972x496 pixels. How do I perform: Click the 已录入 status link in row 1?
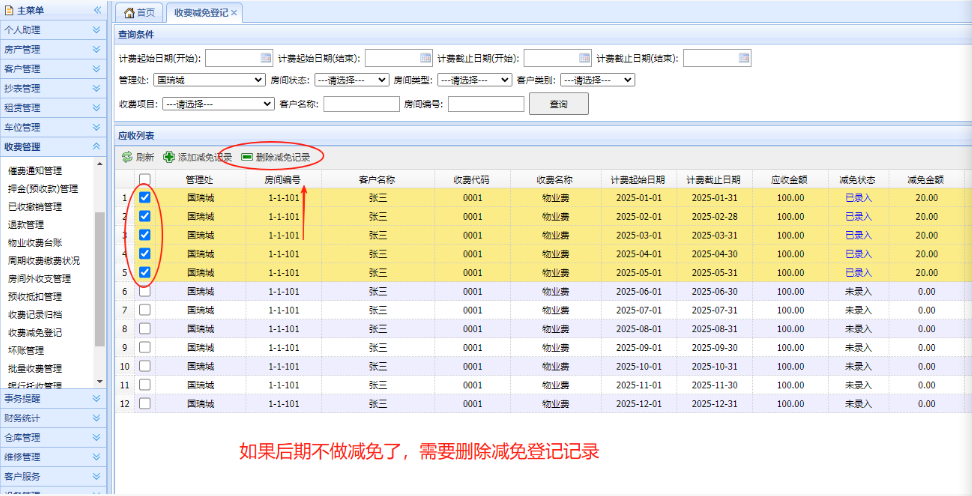click(x=859, y=198)
